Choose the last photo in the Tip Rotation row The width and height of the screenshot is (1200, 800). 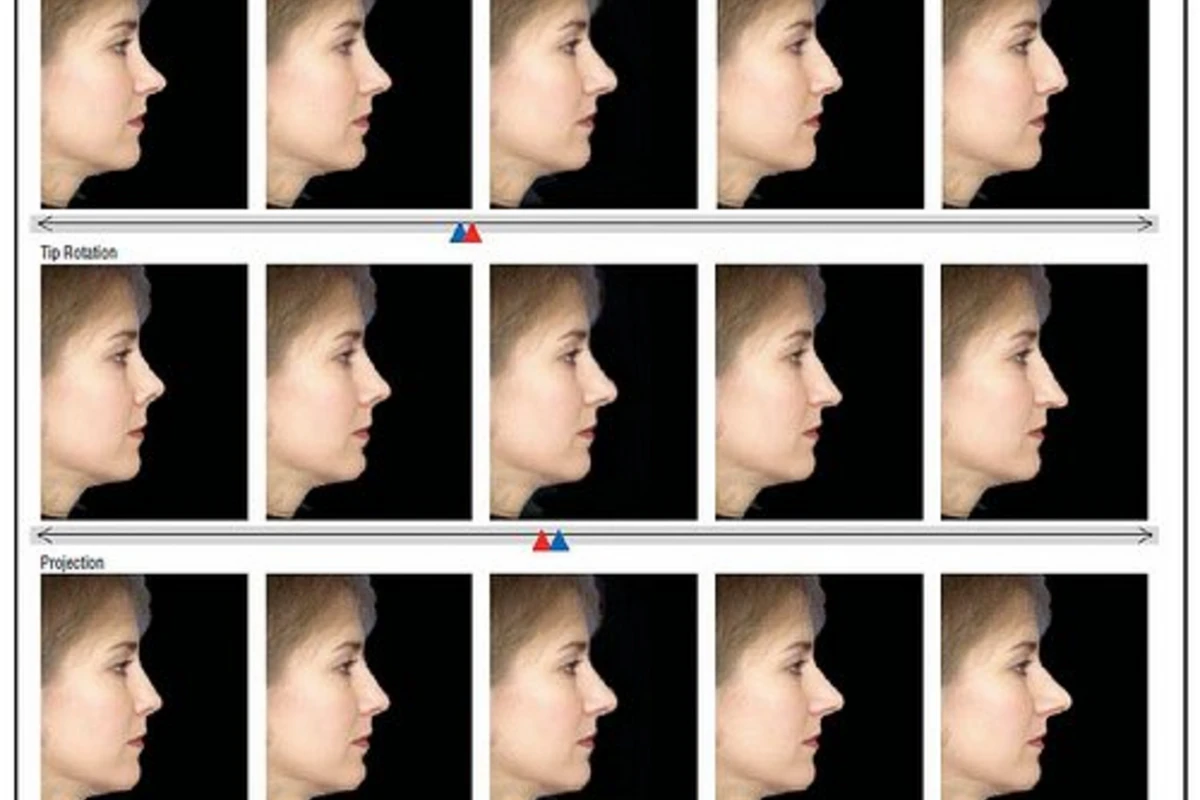pyautogui.click(x=1045, y=392)
